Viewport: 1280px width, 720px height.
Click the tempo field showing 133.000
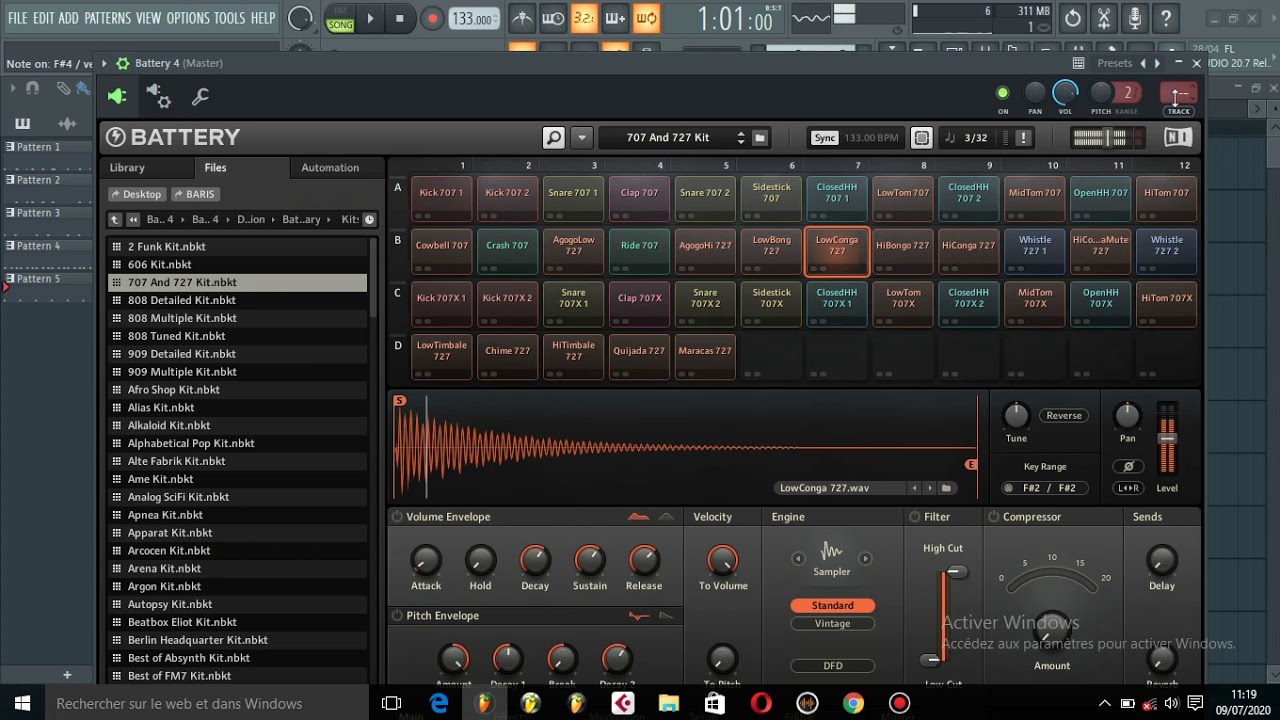(x=472, y=18)
